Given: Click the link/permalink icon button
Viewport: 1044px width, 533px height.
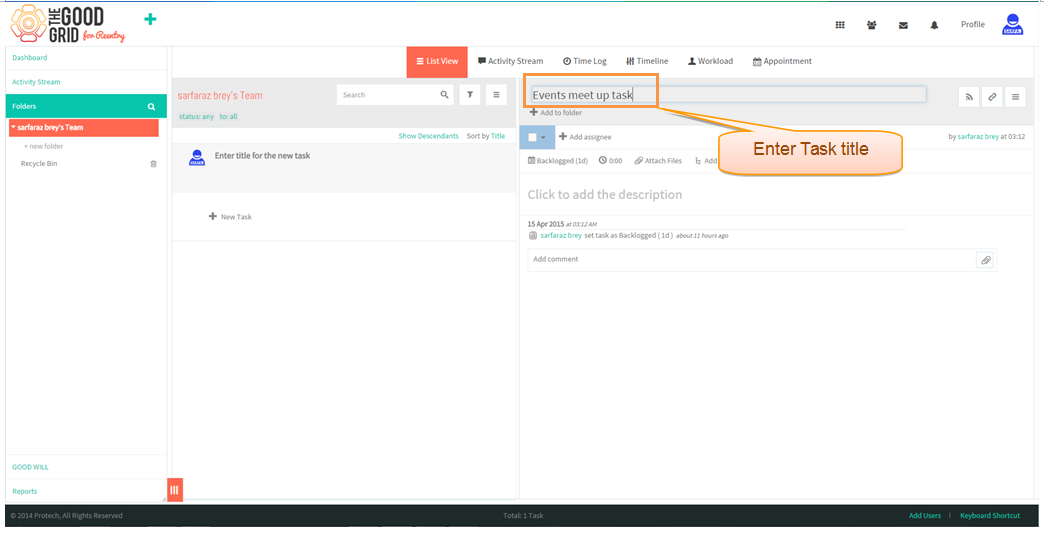Looking at the screenshot, I should [x=992, y=97].
